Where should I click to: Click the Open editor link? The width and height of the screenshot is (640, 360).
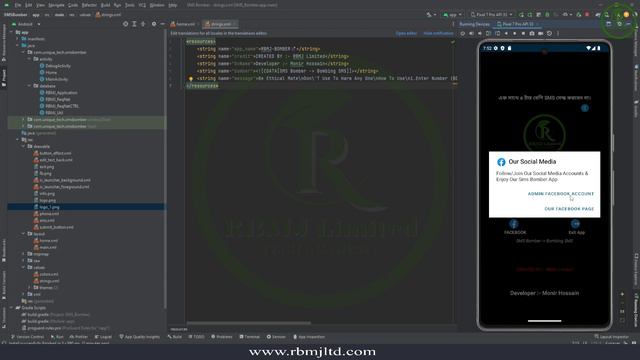pos(407,33)
